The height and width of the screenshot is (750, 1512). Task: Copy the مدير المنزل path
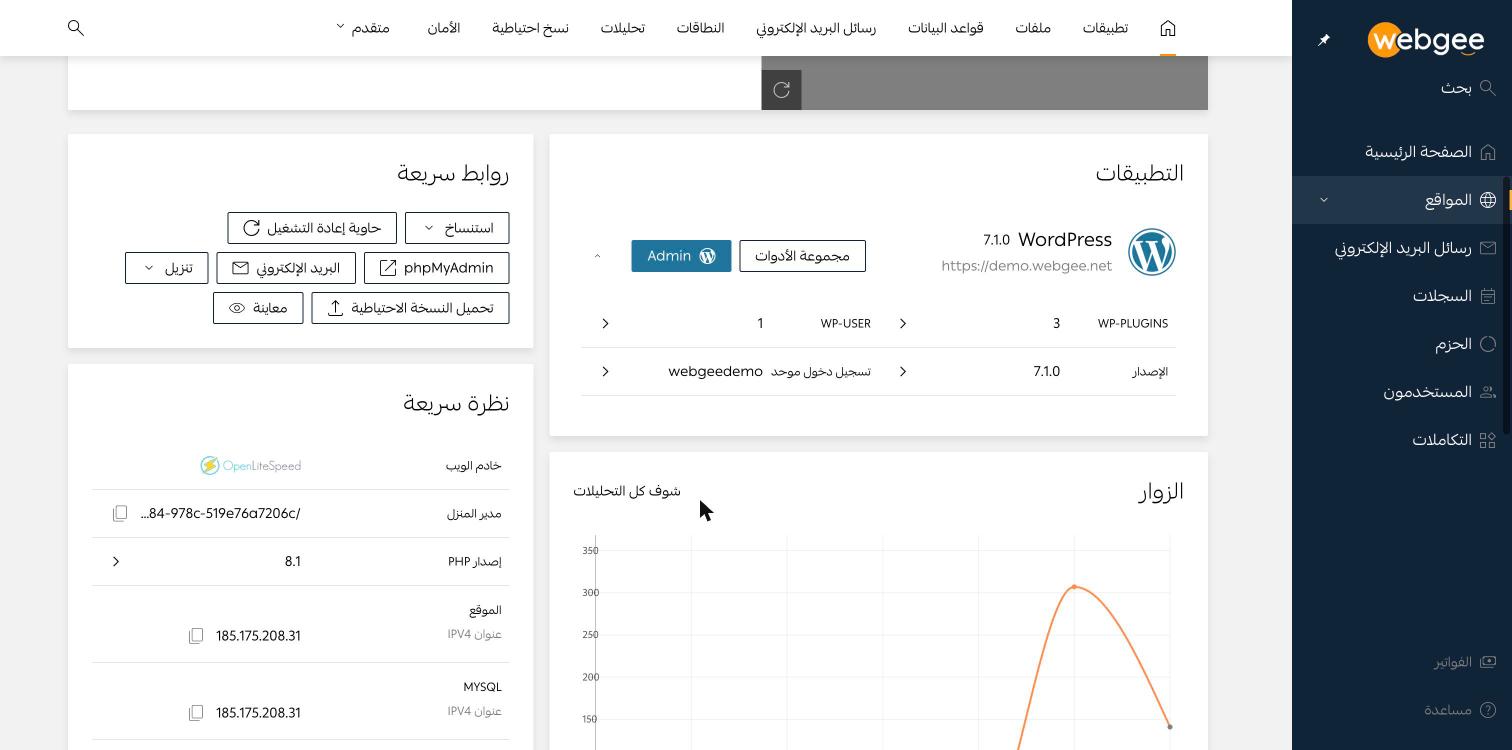(120, 513)
